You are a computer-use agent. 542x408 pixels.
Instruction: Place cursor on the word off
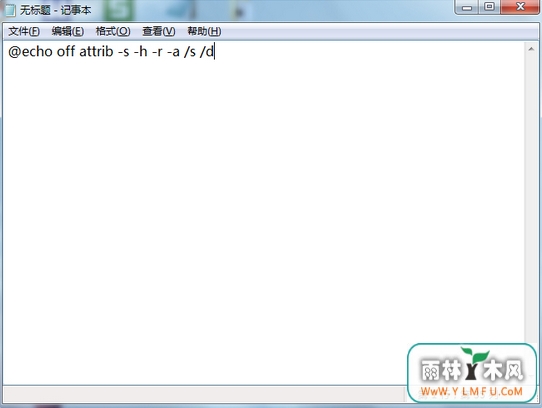66,52
